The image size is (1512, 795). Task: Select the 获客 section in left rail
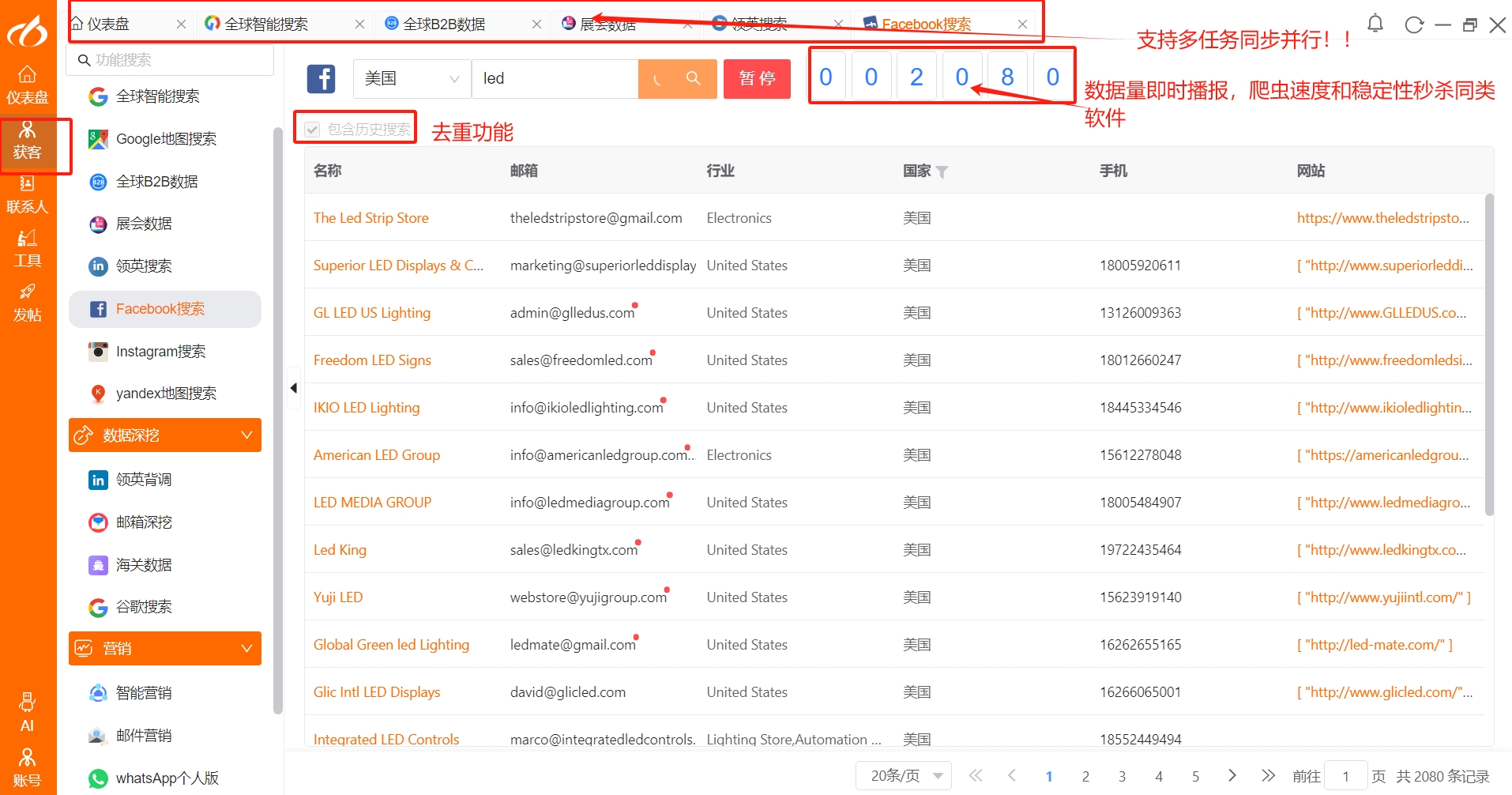tap(28, 141)
